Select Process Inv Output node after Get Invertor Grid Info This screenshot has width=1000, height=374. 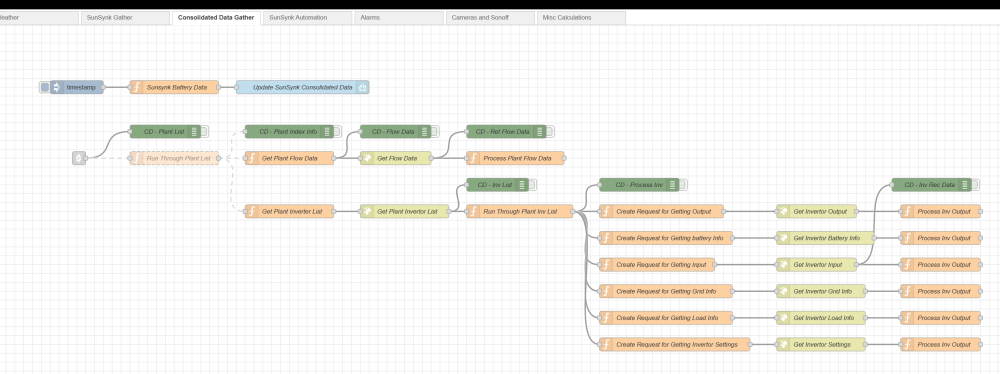(x=940, y=291)
